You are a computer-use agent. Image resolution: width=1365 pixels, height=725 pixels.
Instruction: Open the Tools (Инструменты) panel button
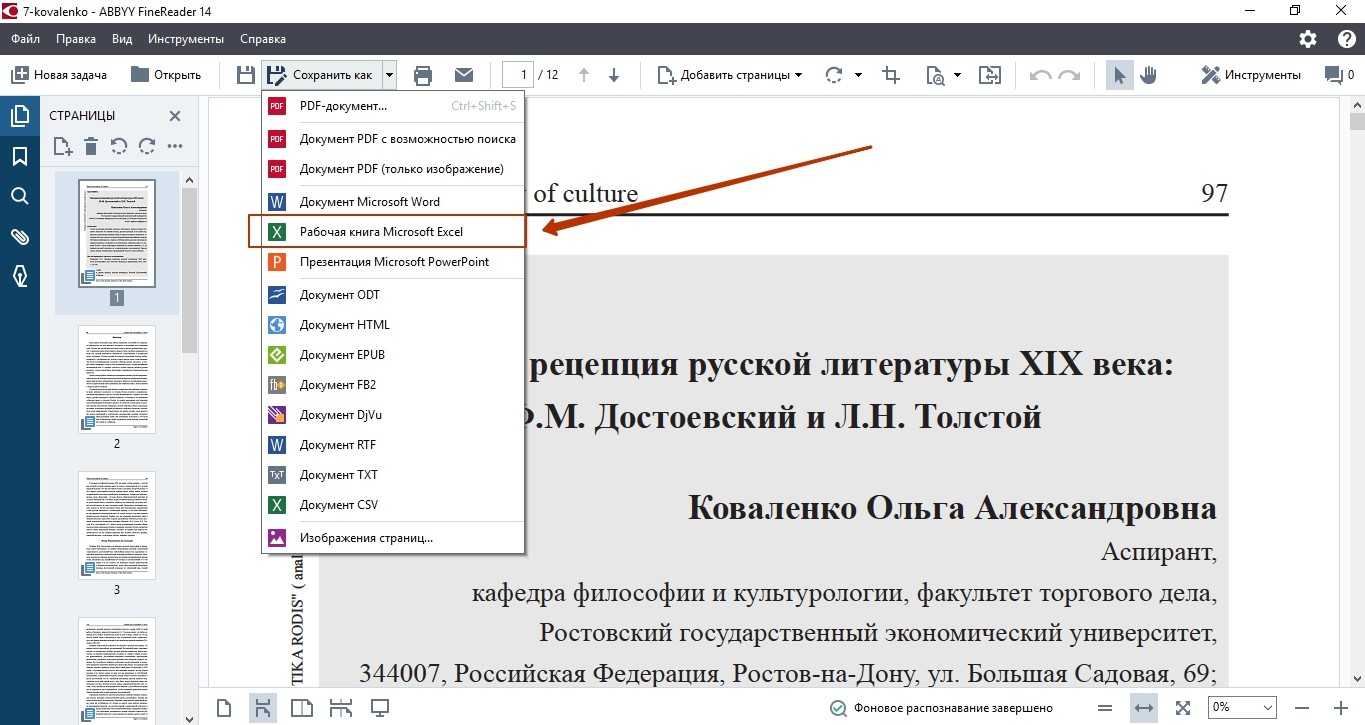click(1251, 75)
